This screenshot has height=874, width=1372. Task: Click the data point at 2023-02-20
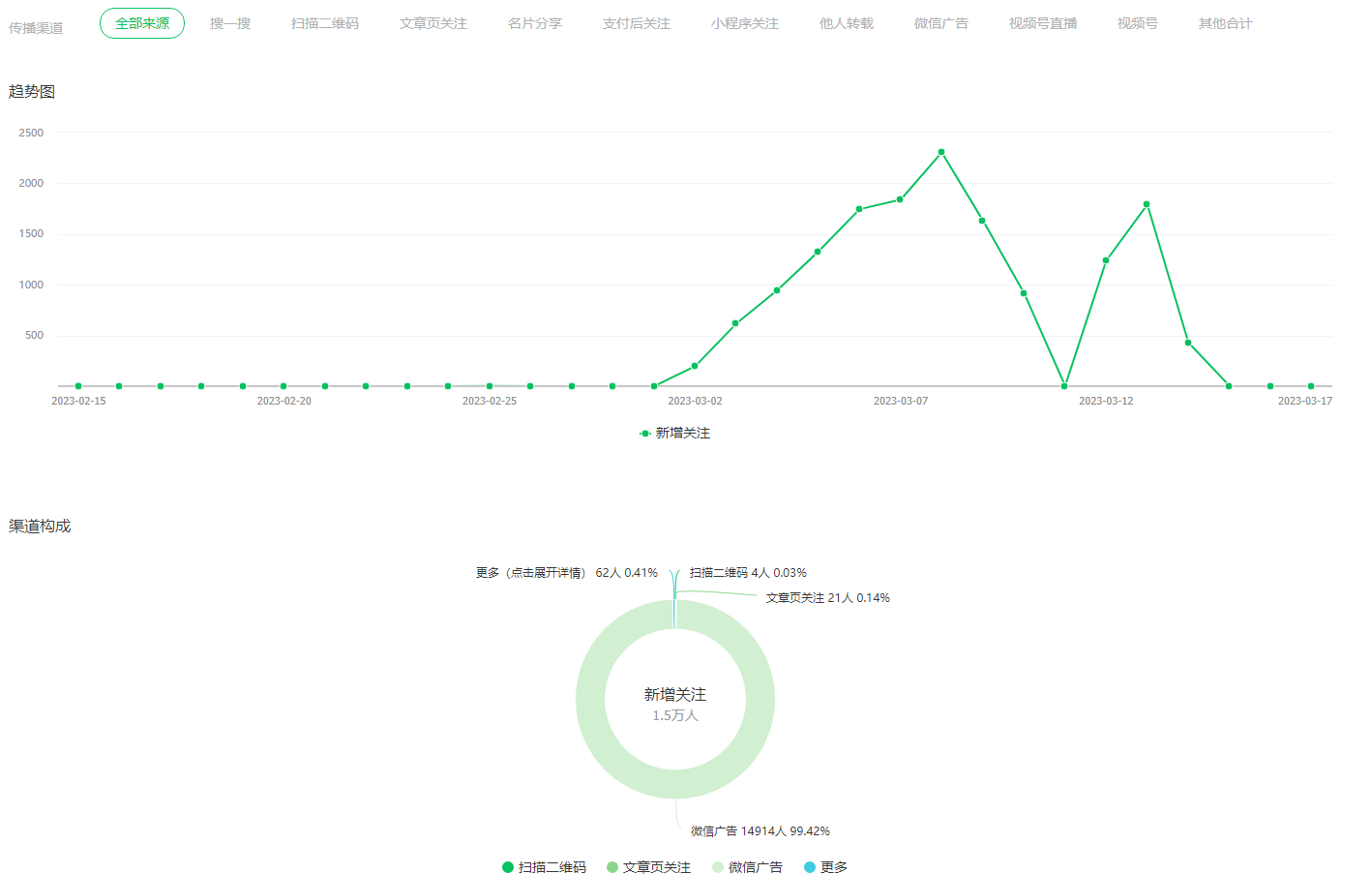pos(283,386)
